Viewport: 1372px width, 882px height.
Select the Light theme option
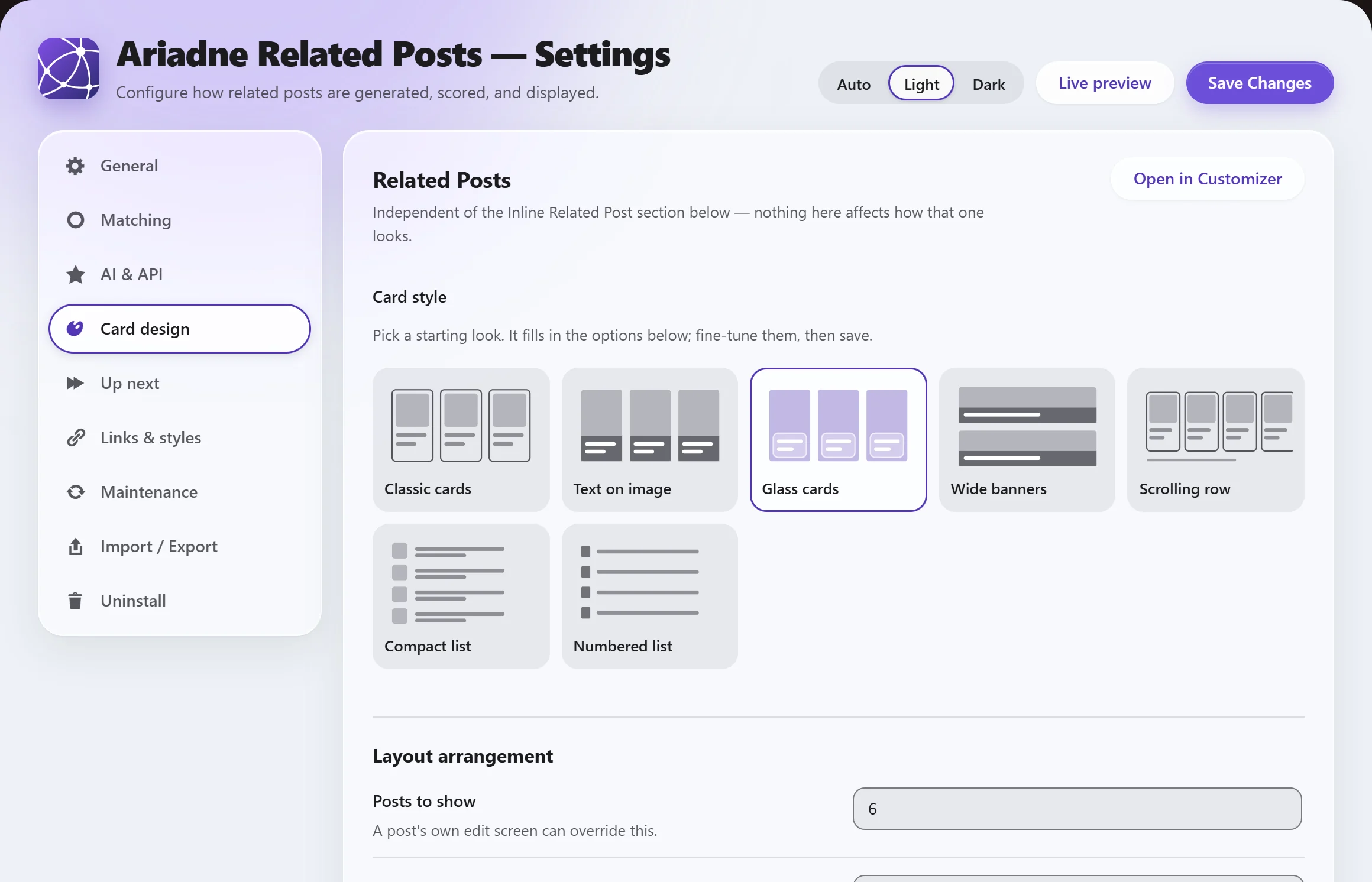pos(921,84)
